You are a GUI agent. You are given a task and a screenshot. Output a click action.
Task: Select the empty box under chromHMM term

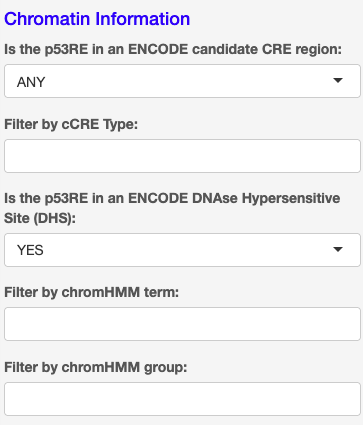point(182,324)
